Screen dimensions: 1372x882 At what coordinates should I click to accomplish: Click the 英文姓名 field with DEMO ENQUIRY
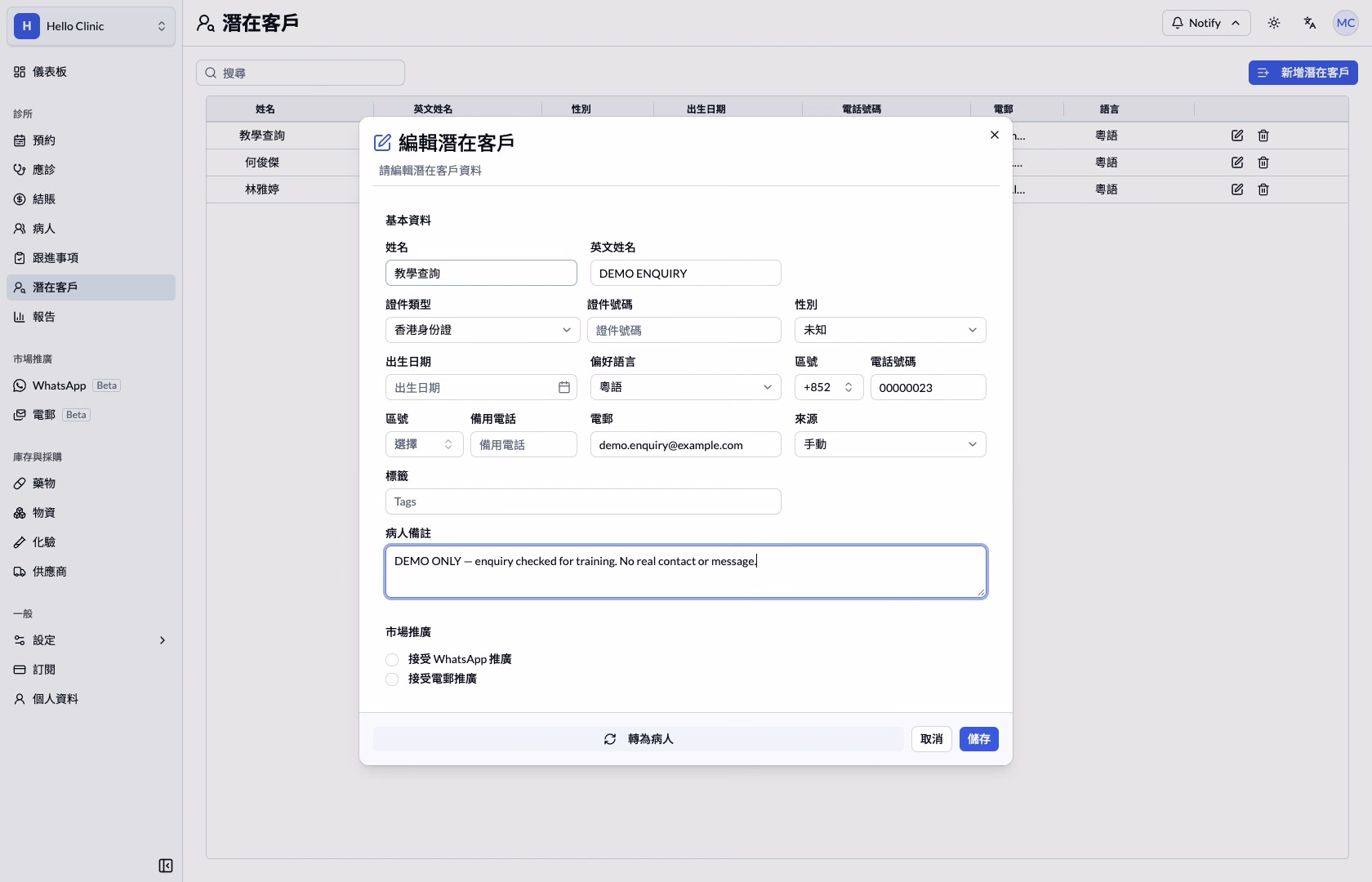point(686,273)
